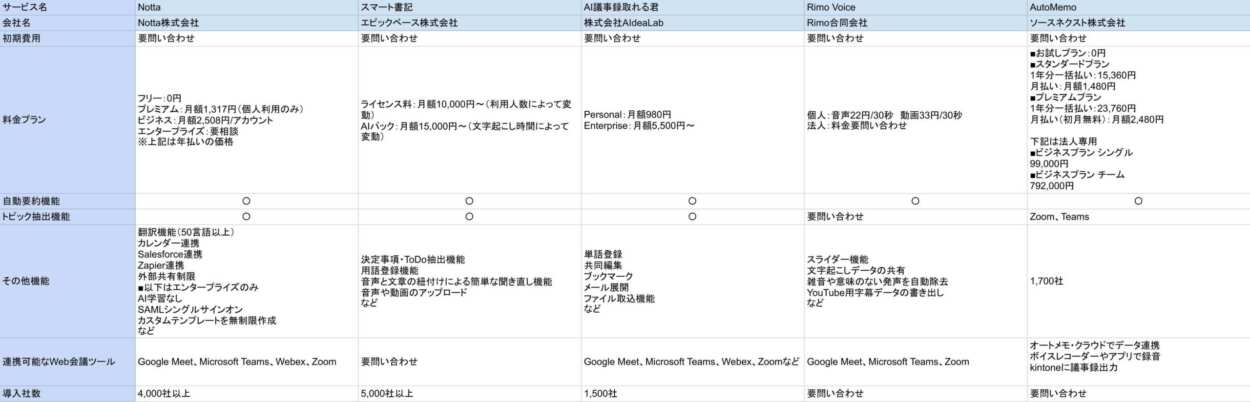Click the AutoMemo header cell

tap(1054, 7)
